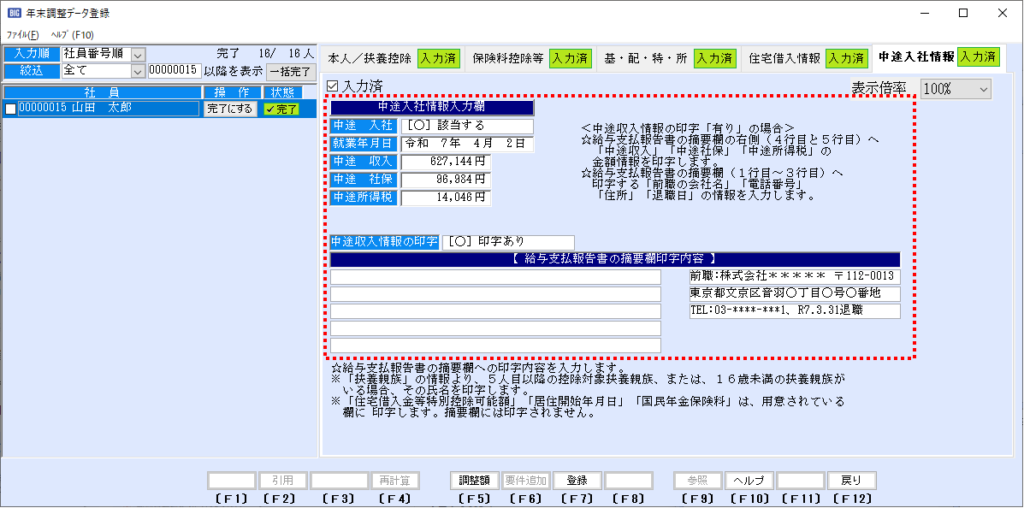Click the app icon in the title bar
This screenshot has height=508, width=1024.
pyautogui.click(x=10, y=13)
